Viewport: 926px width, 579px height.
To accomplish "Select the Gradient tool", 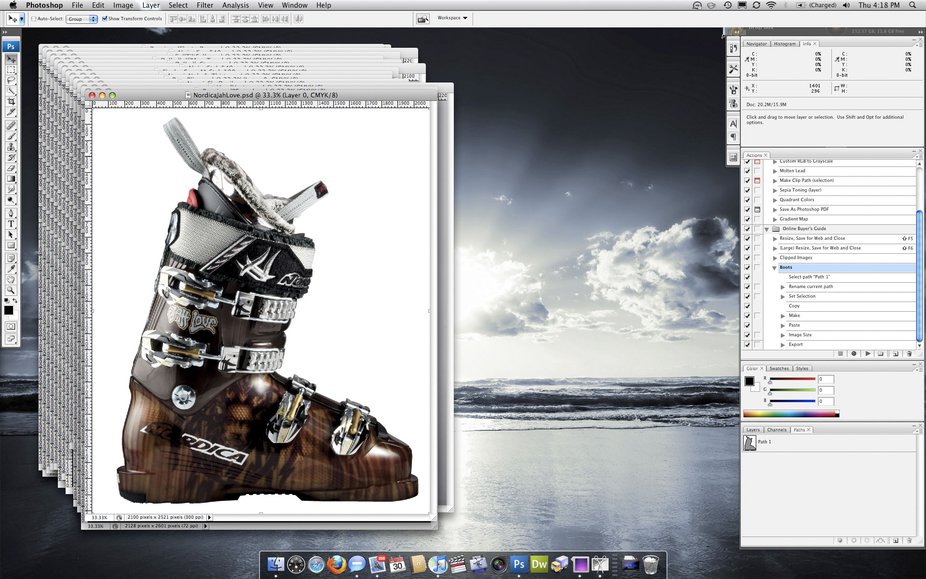I will (11, 179).
